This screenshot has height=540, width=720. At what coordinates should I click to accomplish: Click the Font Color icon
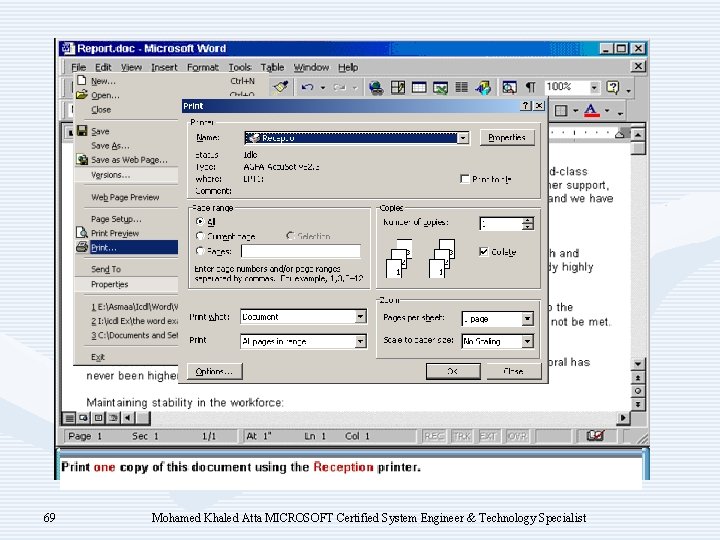pyautogui.click(x=591, y=111)
